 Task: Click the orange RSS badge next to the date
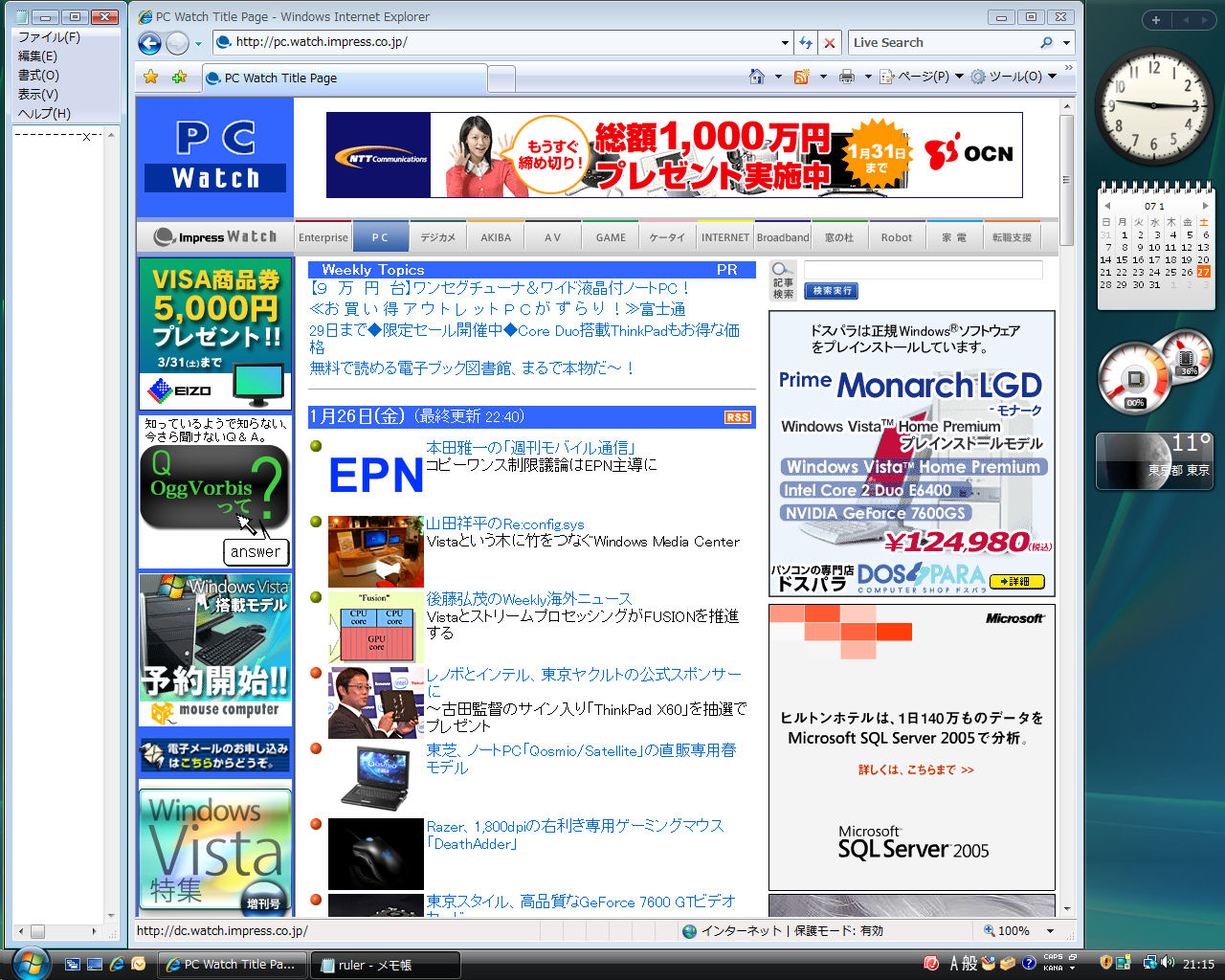tap(737, 416)
